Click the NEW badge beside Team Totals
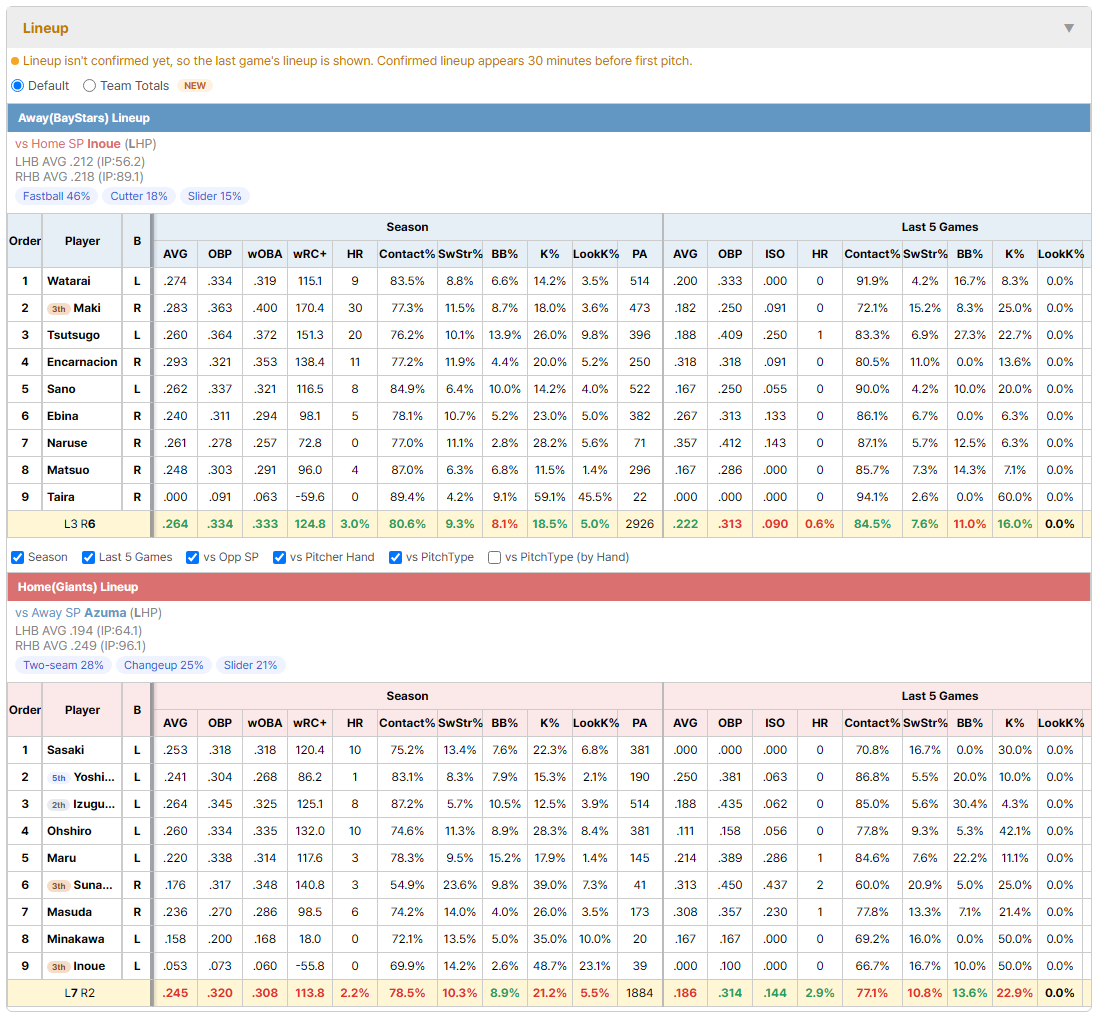 point(195,85)
